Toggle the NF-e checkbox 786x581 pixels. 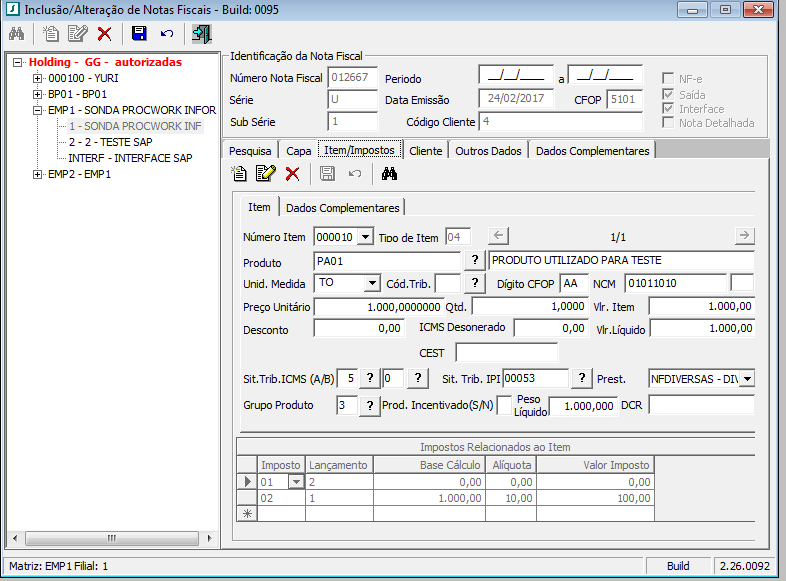click(669, 78)
